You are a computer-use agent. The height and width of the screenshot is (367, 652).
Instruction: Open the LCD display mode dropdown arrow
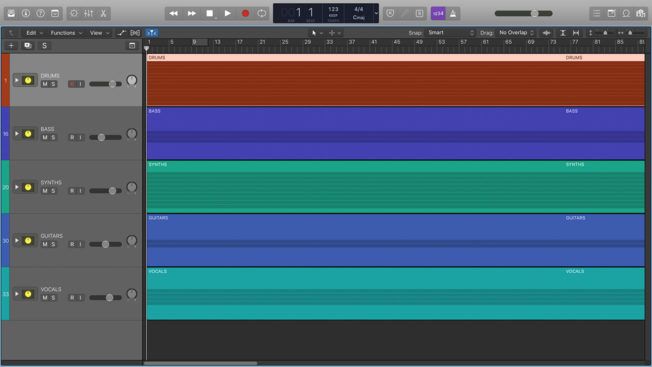click(x=376, y=13)
